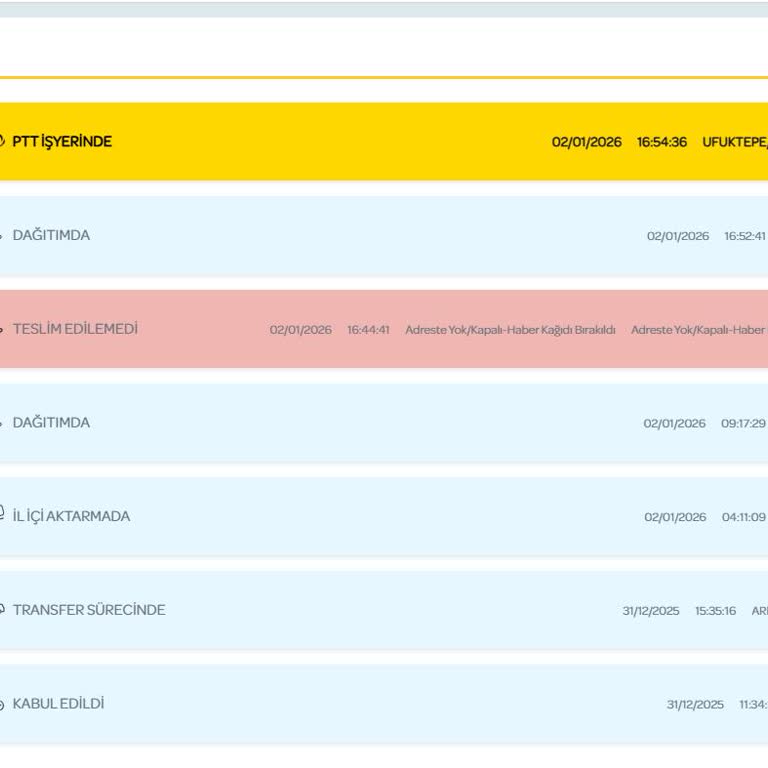Viewport: 768px width, 768px height.
Task: Click the icon beside İL İÇİ AKTARMADA
Action: (2, 516)
